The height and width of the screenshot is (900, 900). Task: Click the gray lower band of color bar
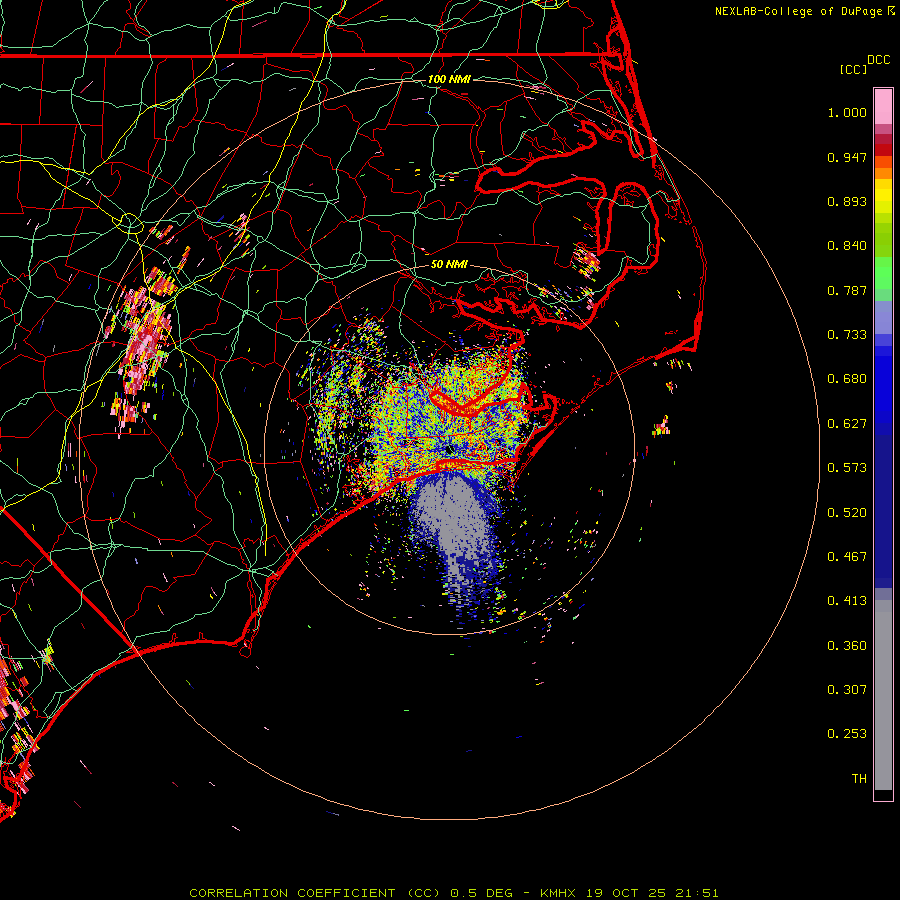(883, 695)
